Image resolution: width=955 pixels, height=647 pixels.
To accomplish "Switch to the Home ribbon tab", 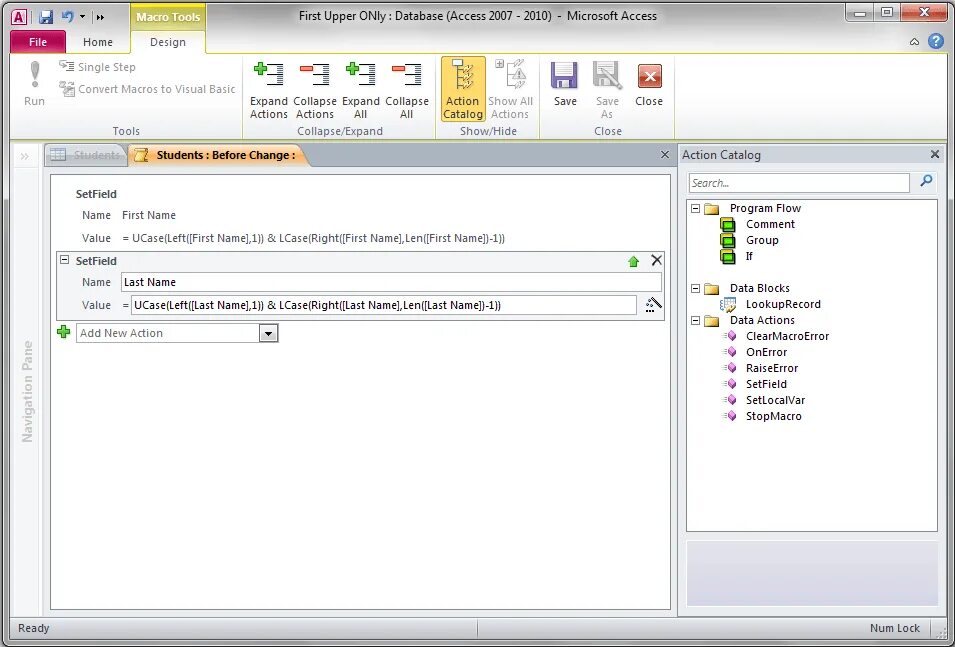I will [x=98, y=42].
